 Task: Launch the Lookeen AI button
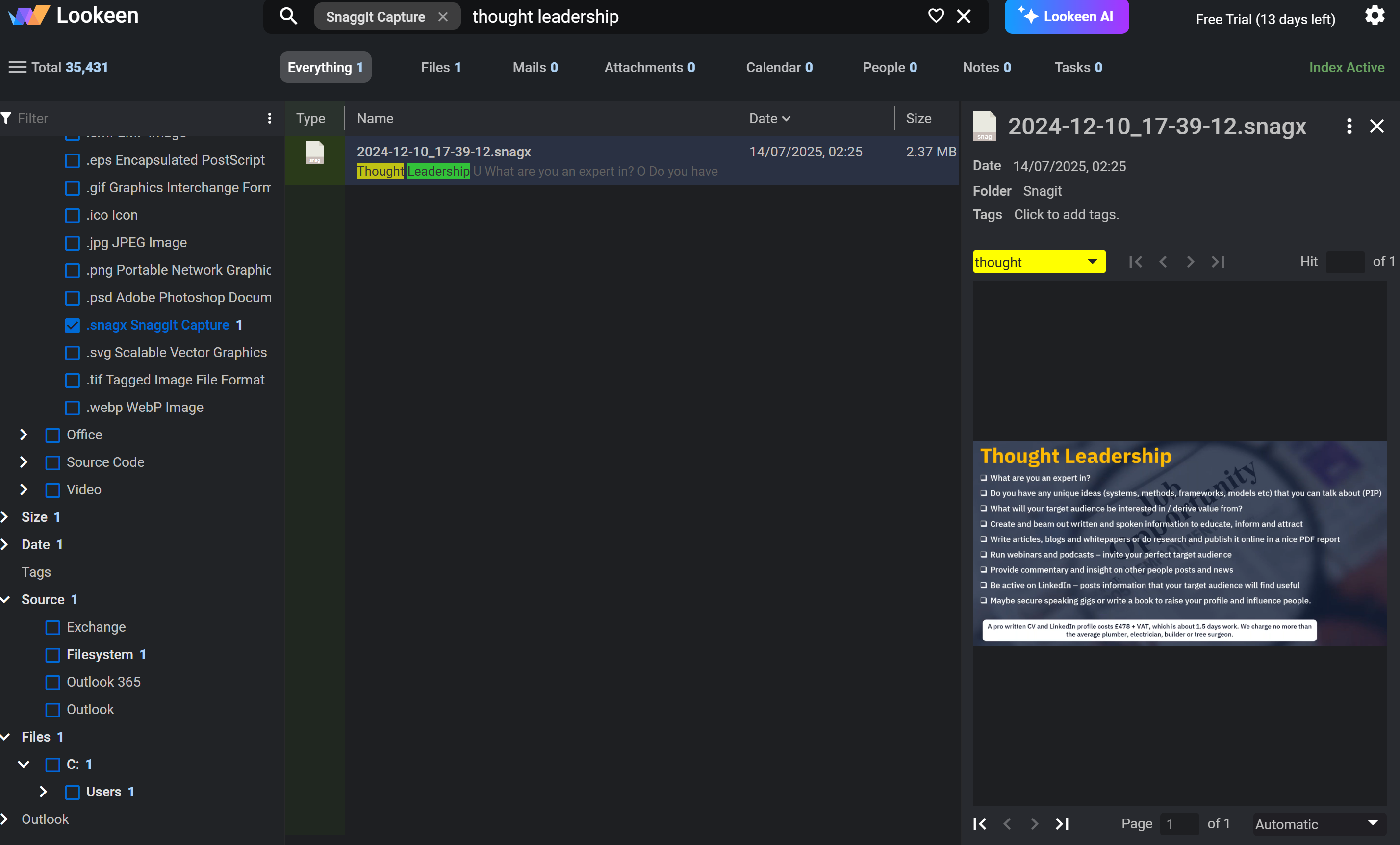(1066, 17)
